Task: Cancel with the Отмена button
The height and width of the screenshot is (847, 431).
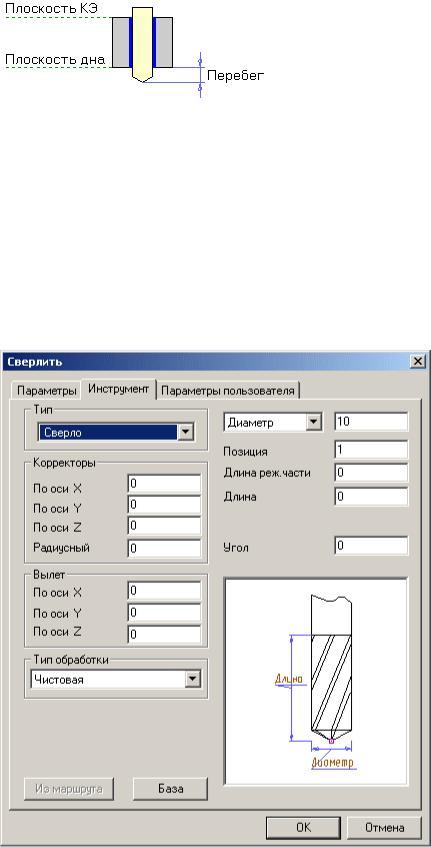Action: click(385, 827)
